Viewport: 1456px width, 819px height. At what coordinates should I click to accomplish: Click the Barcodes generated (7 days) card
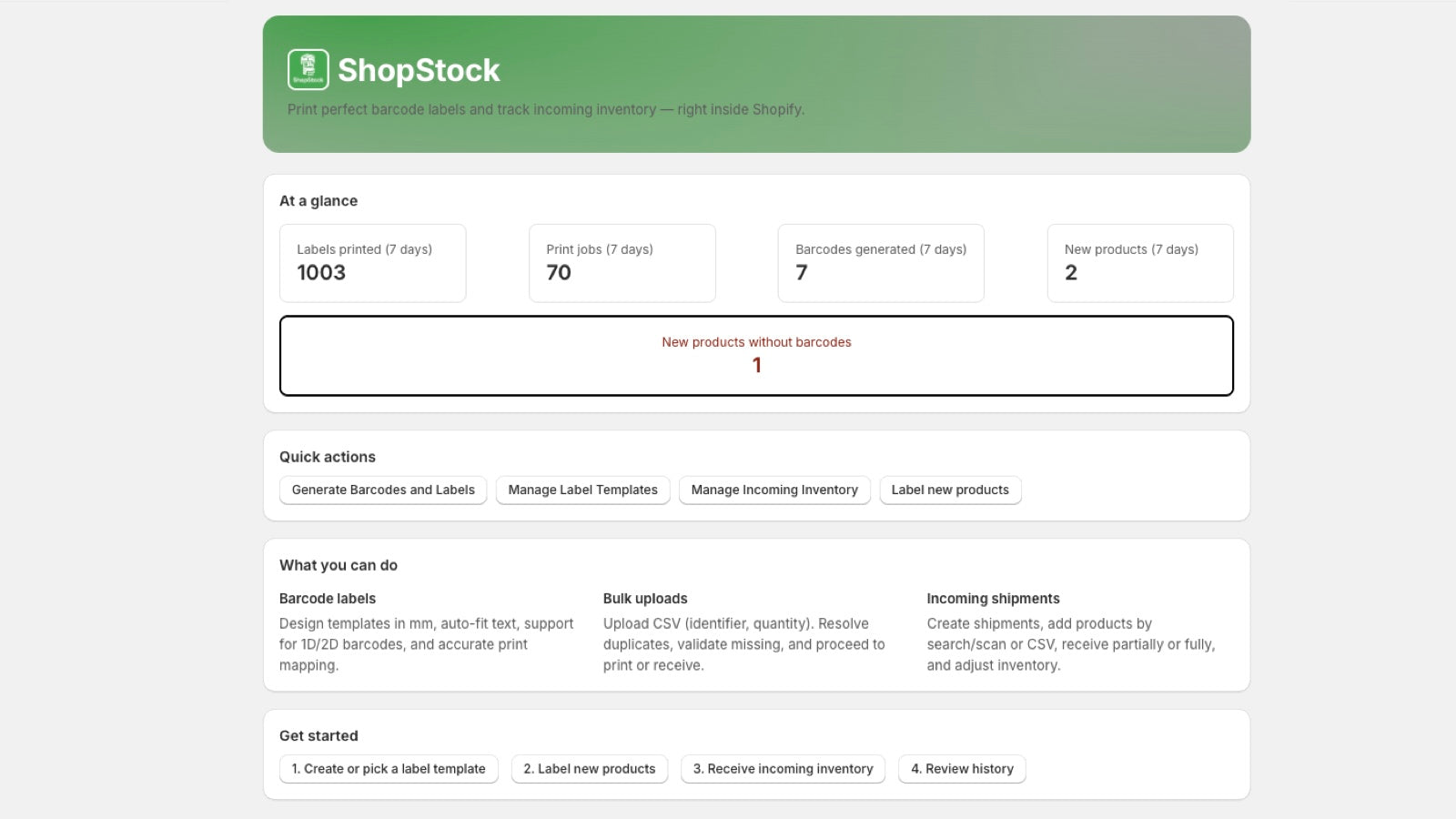tap(880, 263)
